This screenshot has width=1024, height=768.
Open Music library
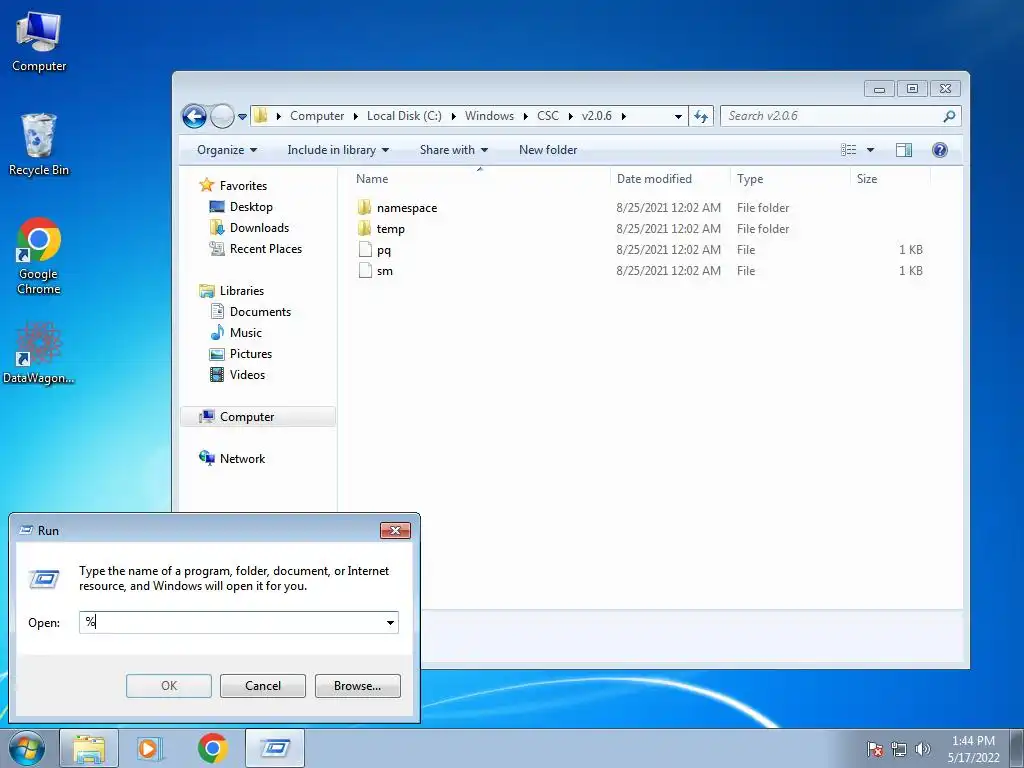click(x=236, y=332)
